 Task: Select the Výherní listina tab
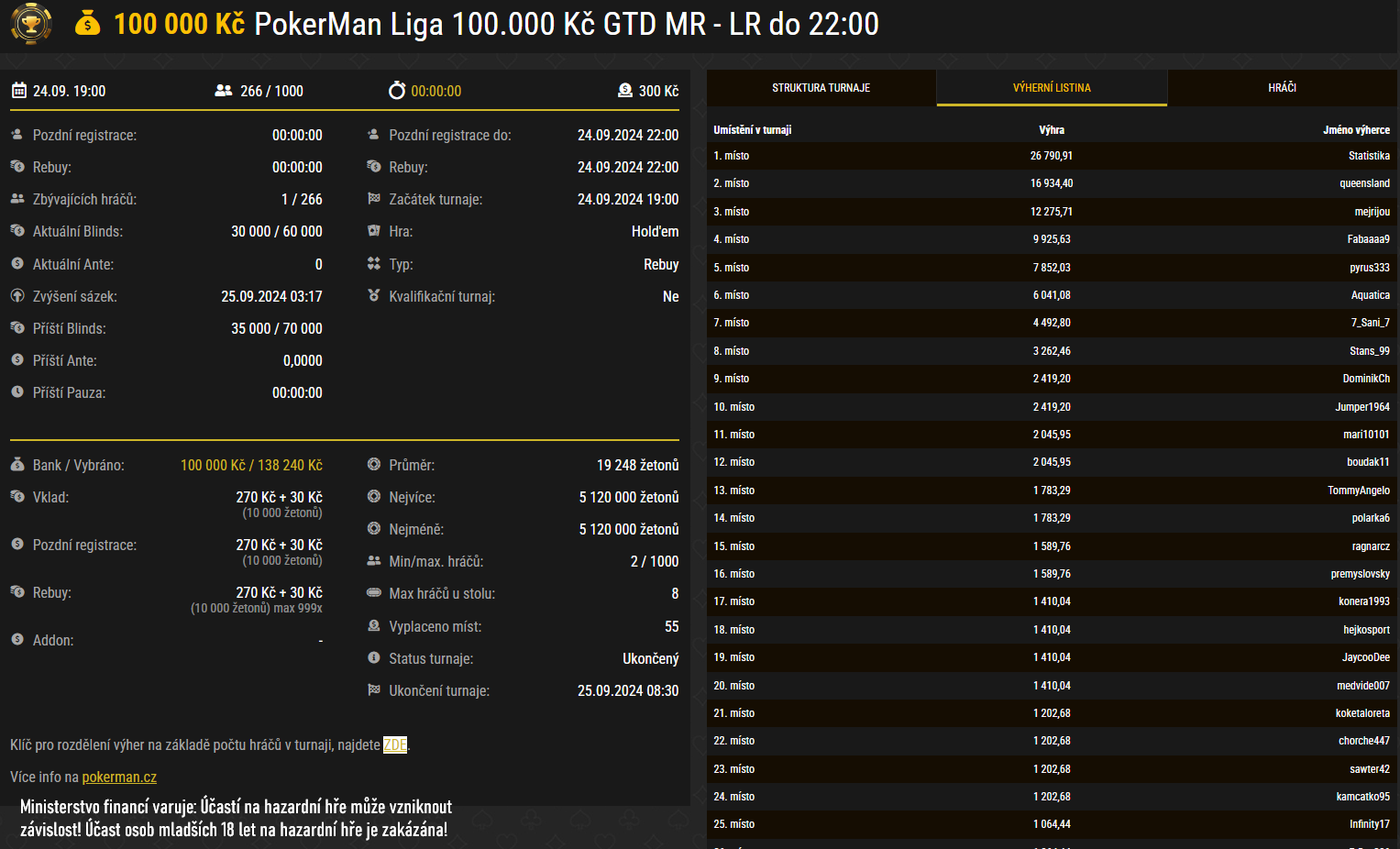click(1052, 88)
